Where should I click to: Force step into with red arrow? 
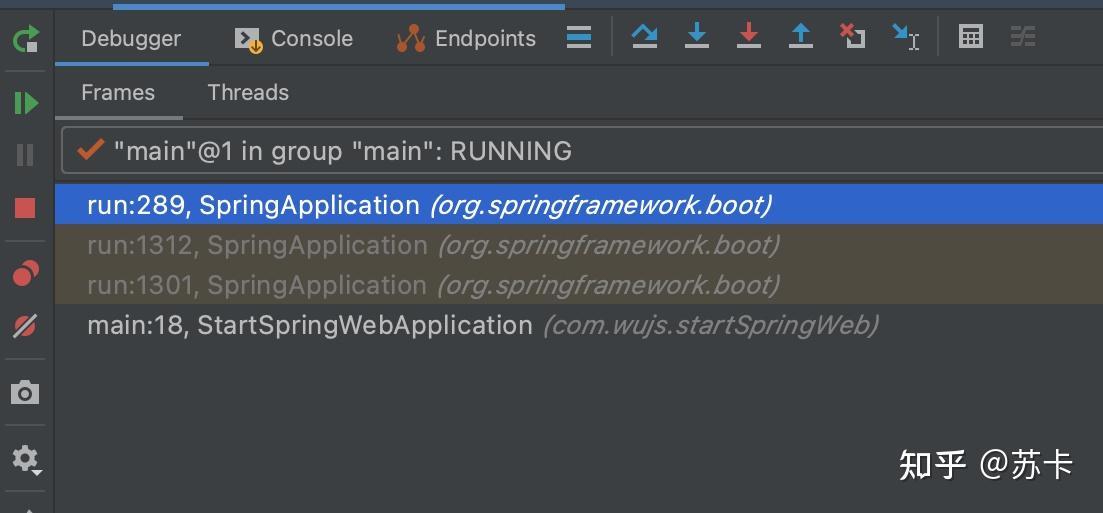pyautogui.click(x=748, y=36)
